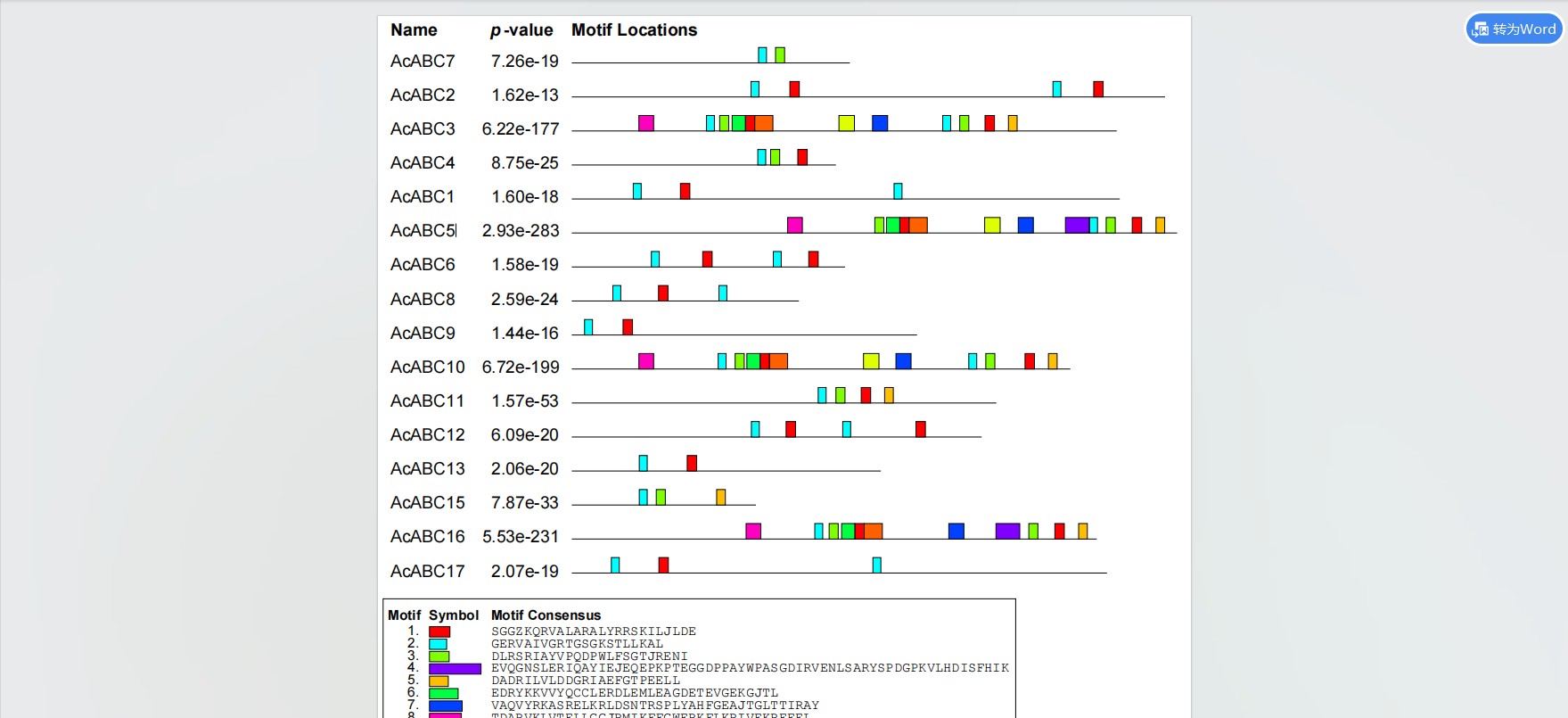The height and width of the screenshot is (718, 1568).
Task: Select the AcABC7 gene name
Action: pyautogui.click(x=423, y=62)
